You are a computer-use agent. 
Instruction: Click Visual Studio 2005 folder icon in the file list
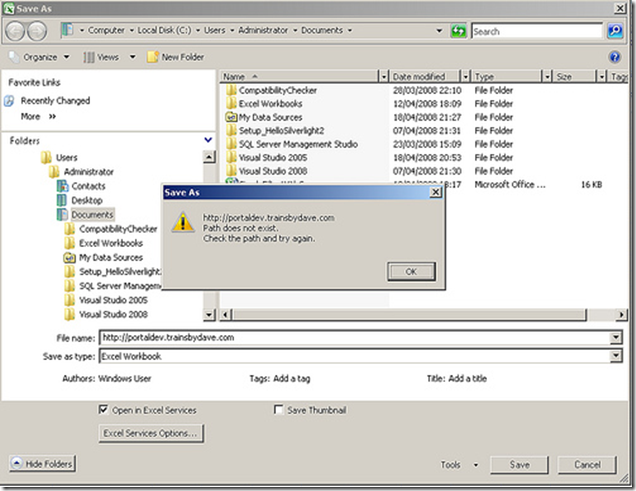pyautogui.click(x=231, y=157)
